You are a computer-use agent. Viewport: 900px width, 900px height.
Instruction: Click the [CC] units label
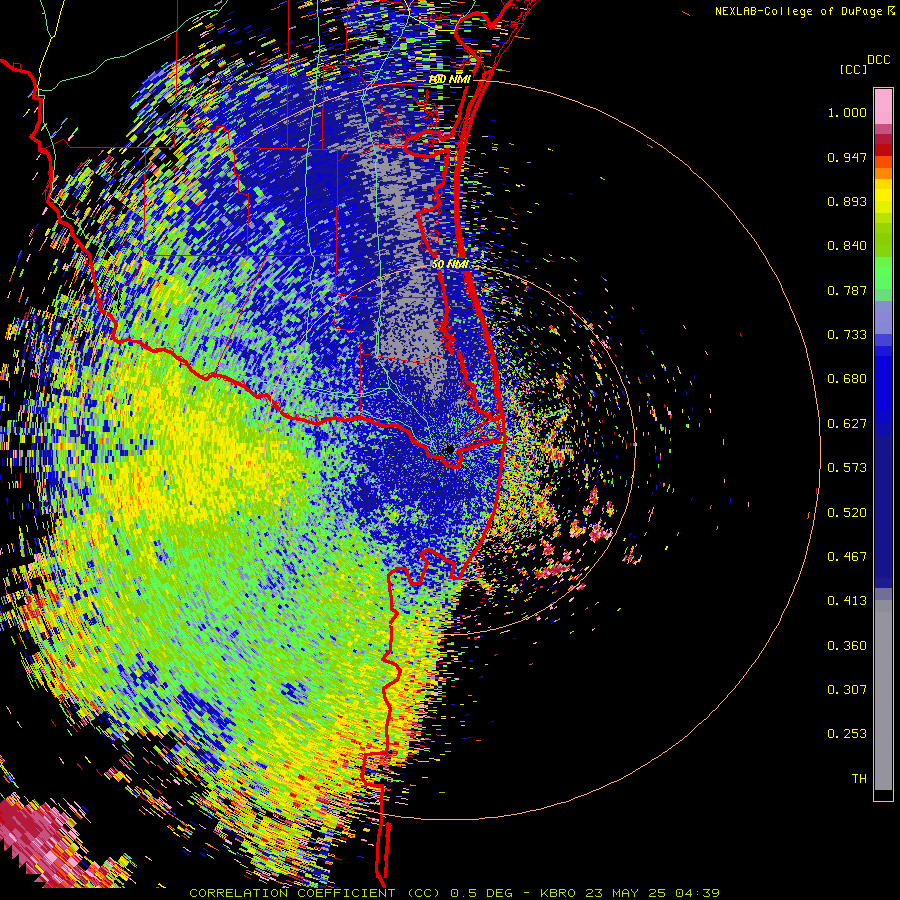(854, 69)
